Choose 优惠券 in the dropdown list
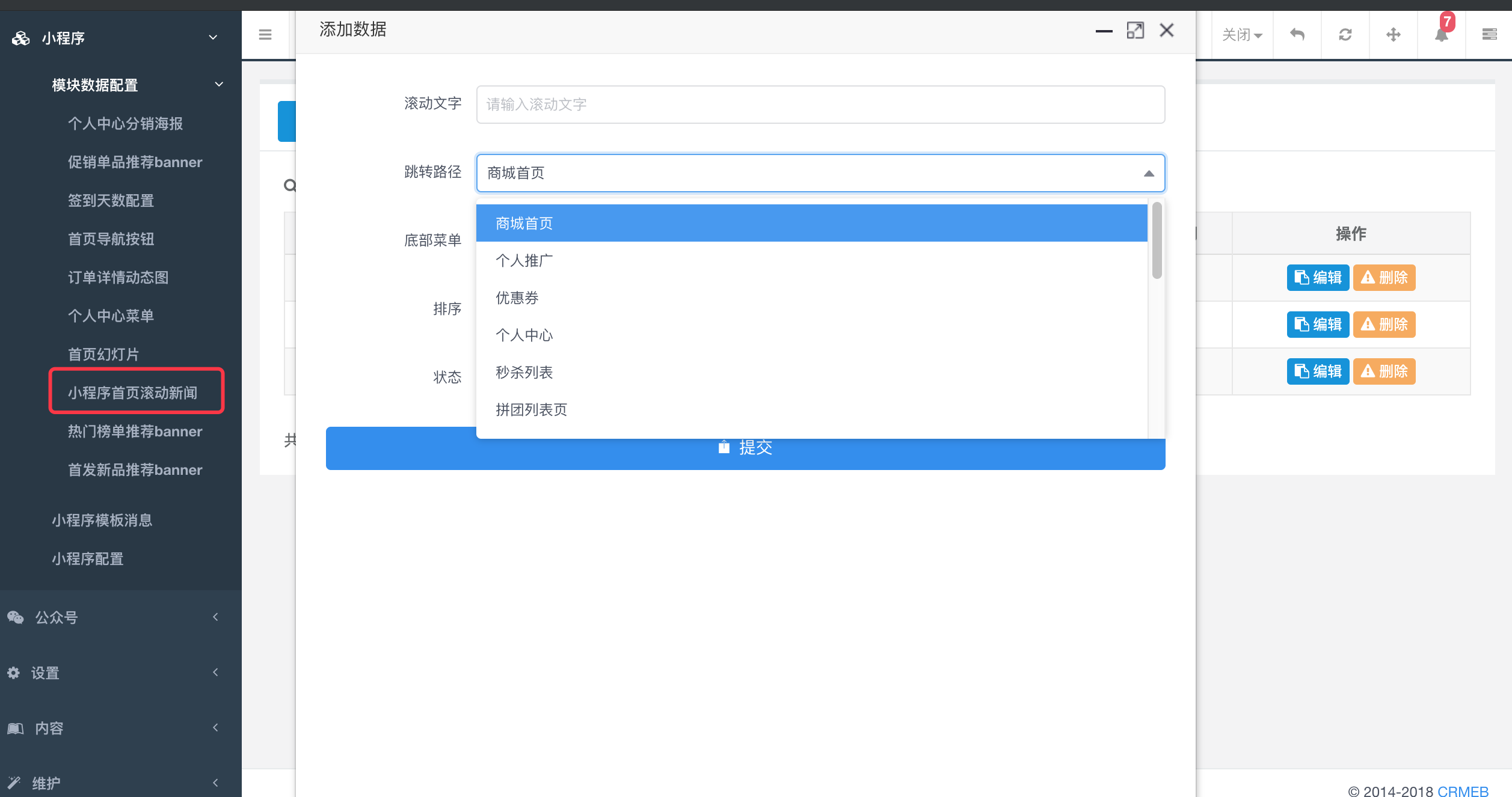 click(x=811, y=298)
